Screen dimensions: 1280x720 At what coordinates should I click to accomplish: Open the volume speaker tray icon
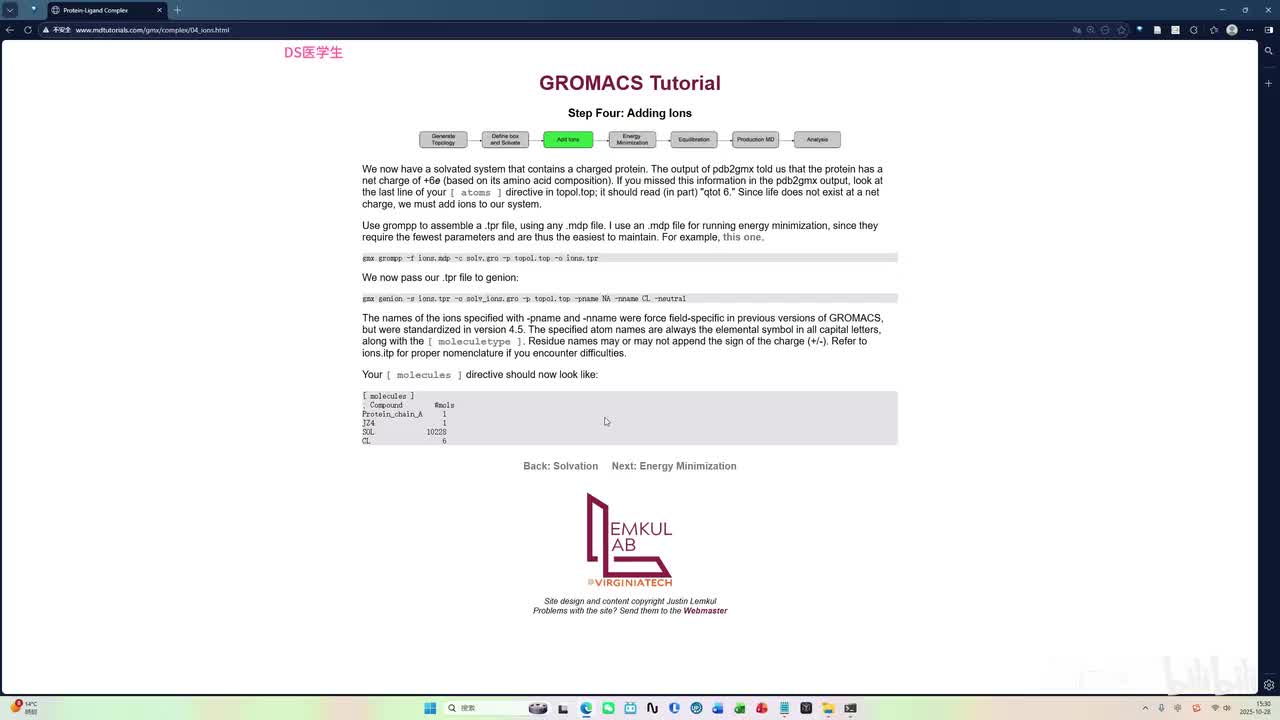[1227, 708]
